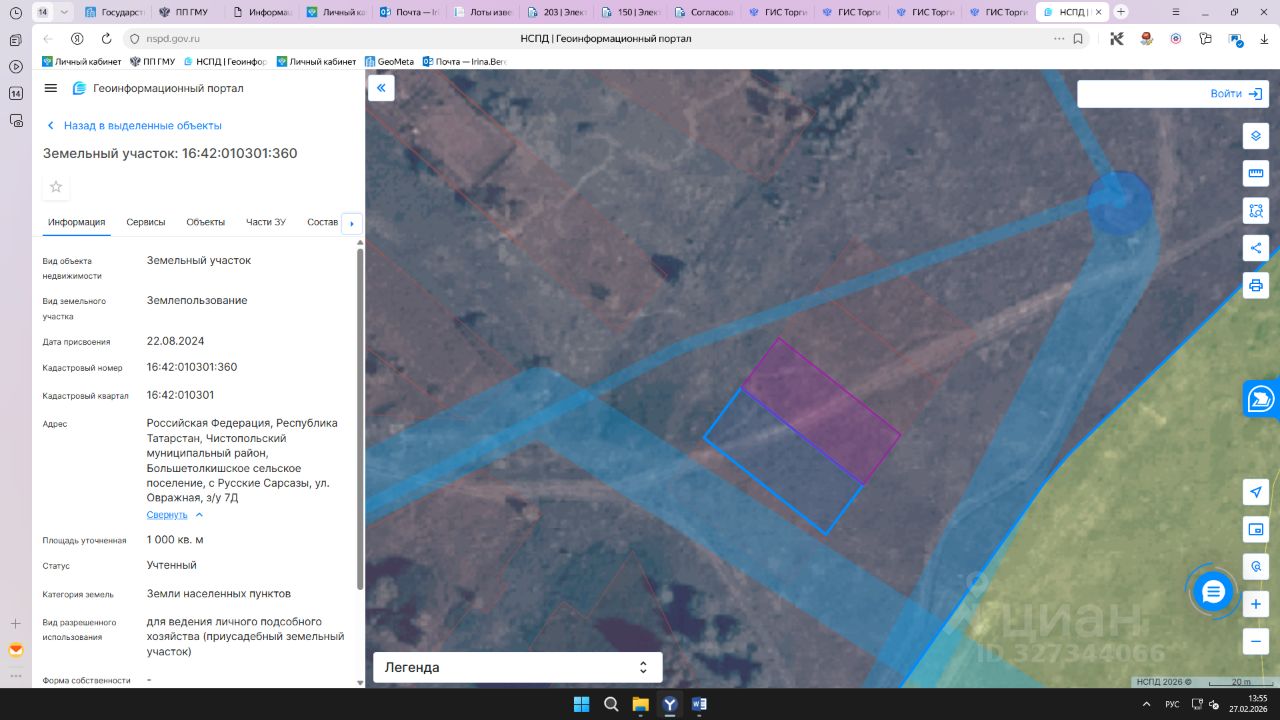The height and width of the screenshot is (720, 1280).
Task: Bookmark this page in address bar
Action: (1078, 39)
